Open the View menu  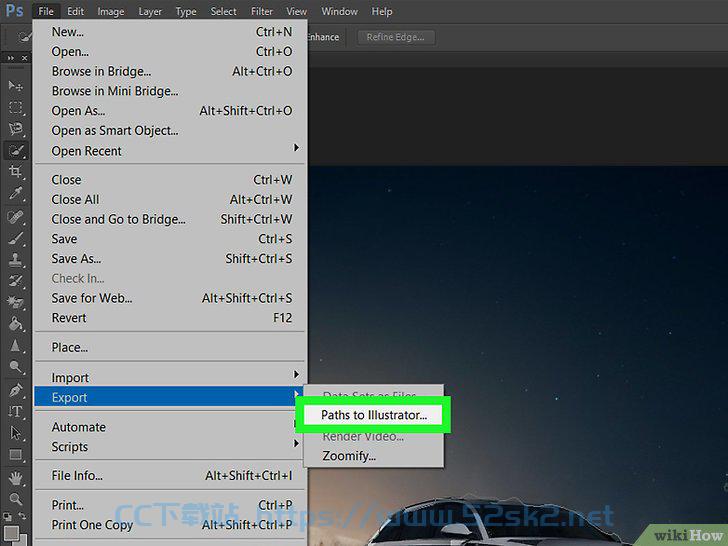pyautogui.click(x=296, y=11)
